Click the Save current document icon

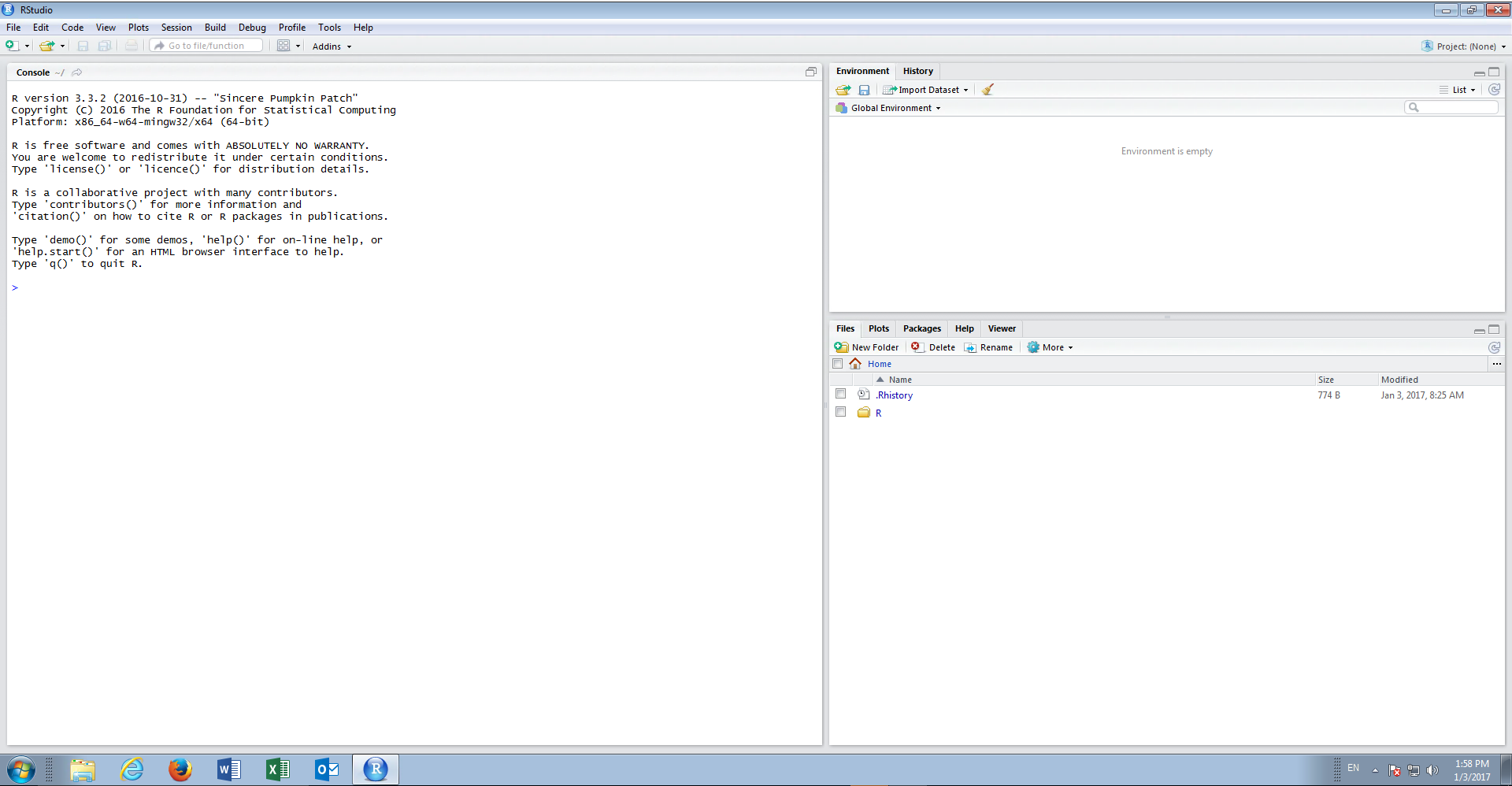[83, 46]
